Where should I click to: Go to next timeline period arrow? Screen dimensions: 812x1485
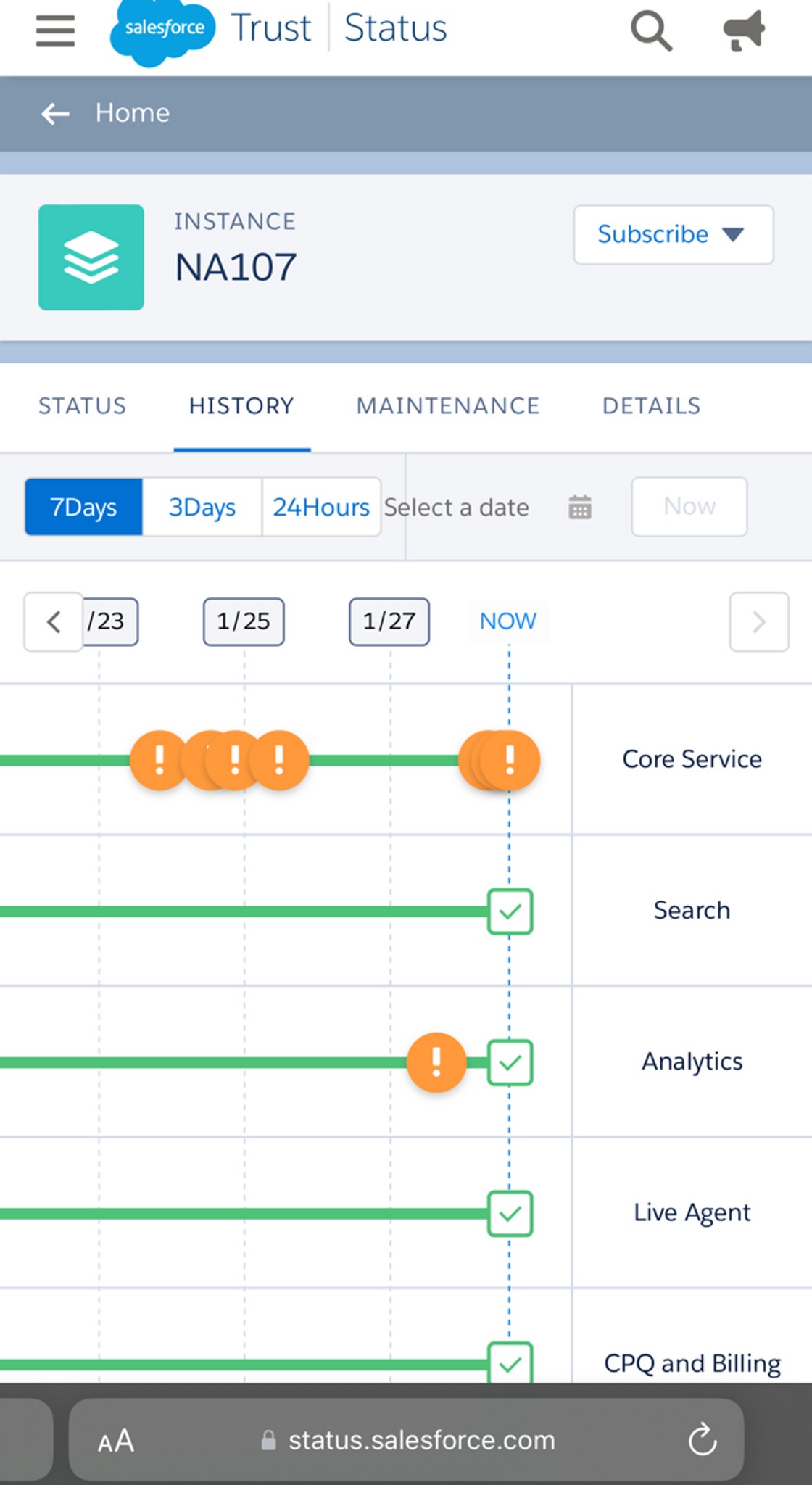(759, 622)
